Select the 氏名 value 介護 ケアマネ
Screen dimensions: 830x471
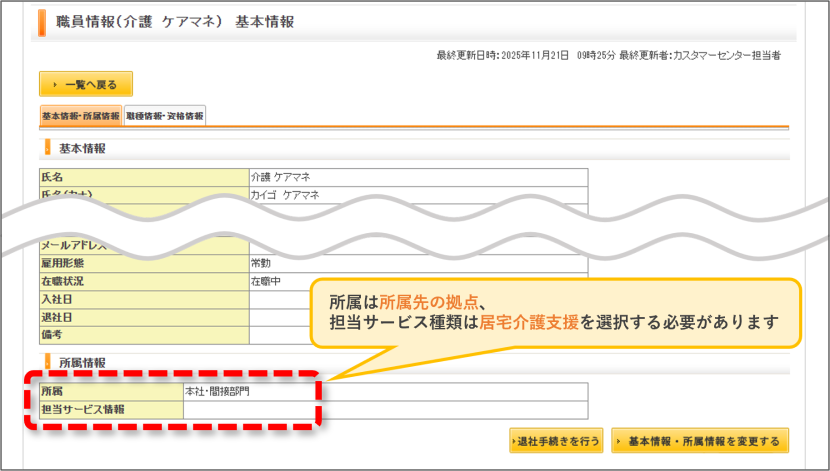[x=281, y=177]
